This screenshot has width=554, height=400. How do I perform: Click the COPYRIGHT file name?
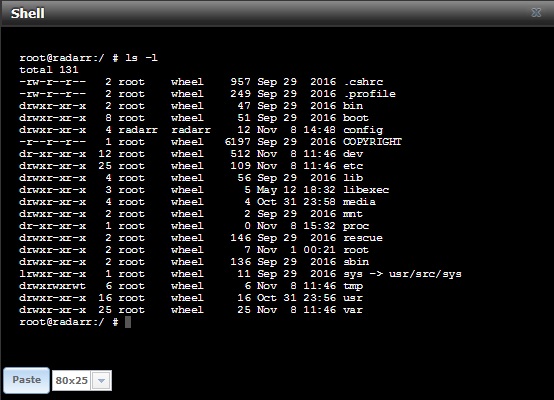tap(372, 142)
